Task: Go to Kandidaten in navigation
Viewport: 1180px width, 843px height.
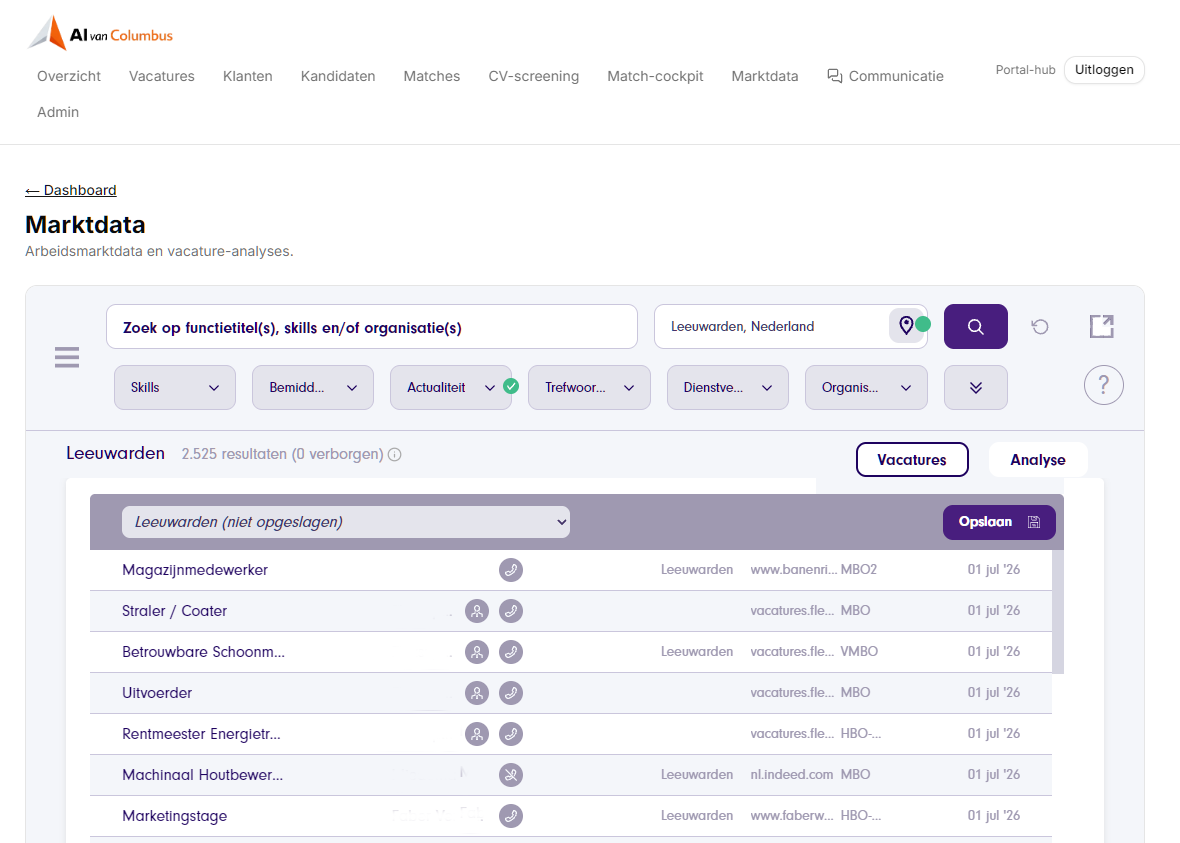Action: click(338, 76)
